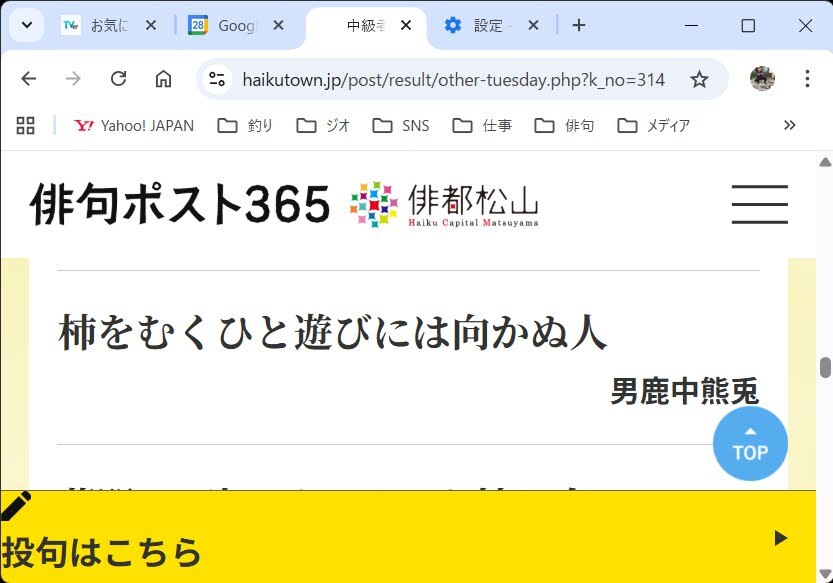The image size is (833, 583).
Task: Open the 仕事 bookmark folder
Action: pos(482,125)
